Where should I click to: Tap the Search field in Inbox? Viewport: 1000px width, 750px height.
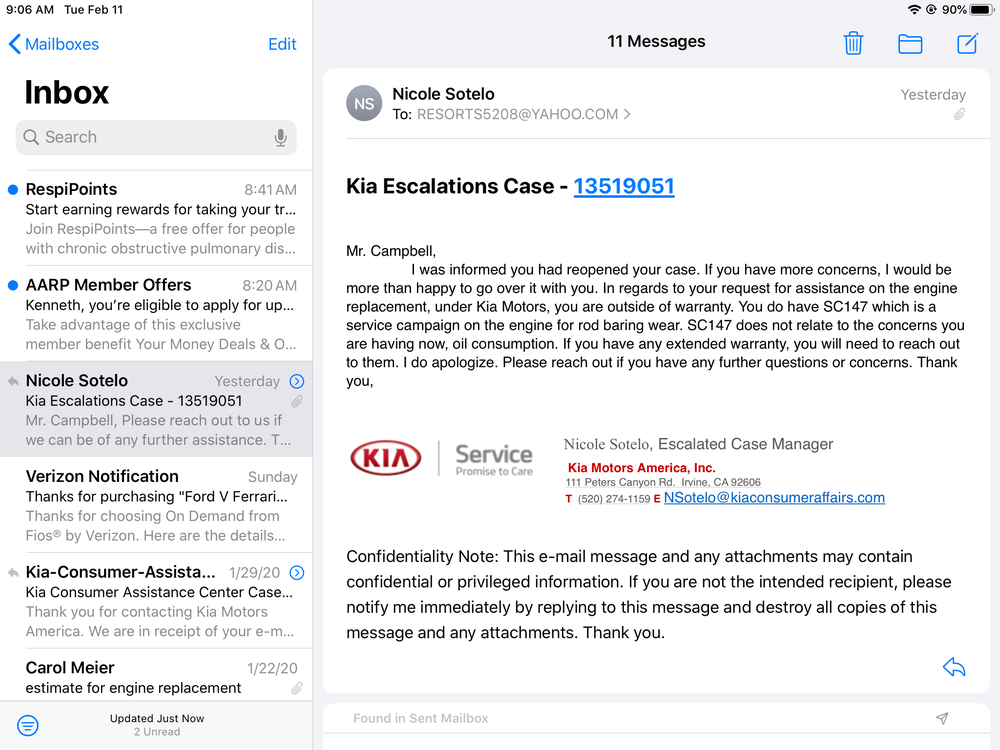pos(150,138)
